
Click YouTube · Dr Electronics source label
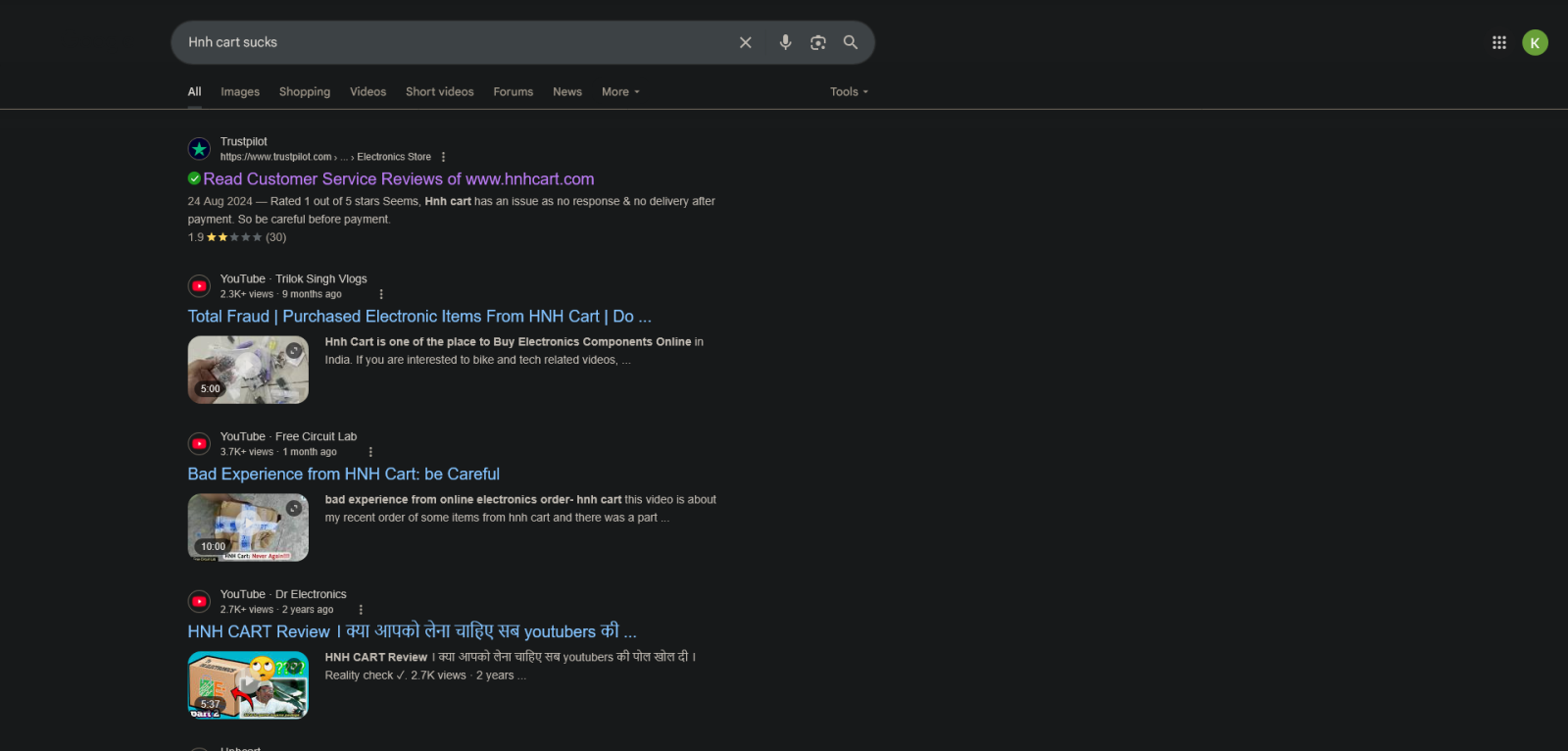tap(283, 595)
